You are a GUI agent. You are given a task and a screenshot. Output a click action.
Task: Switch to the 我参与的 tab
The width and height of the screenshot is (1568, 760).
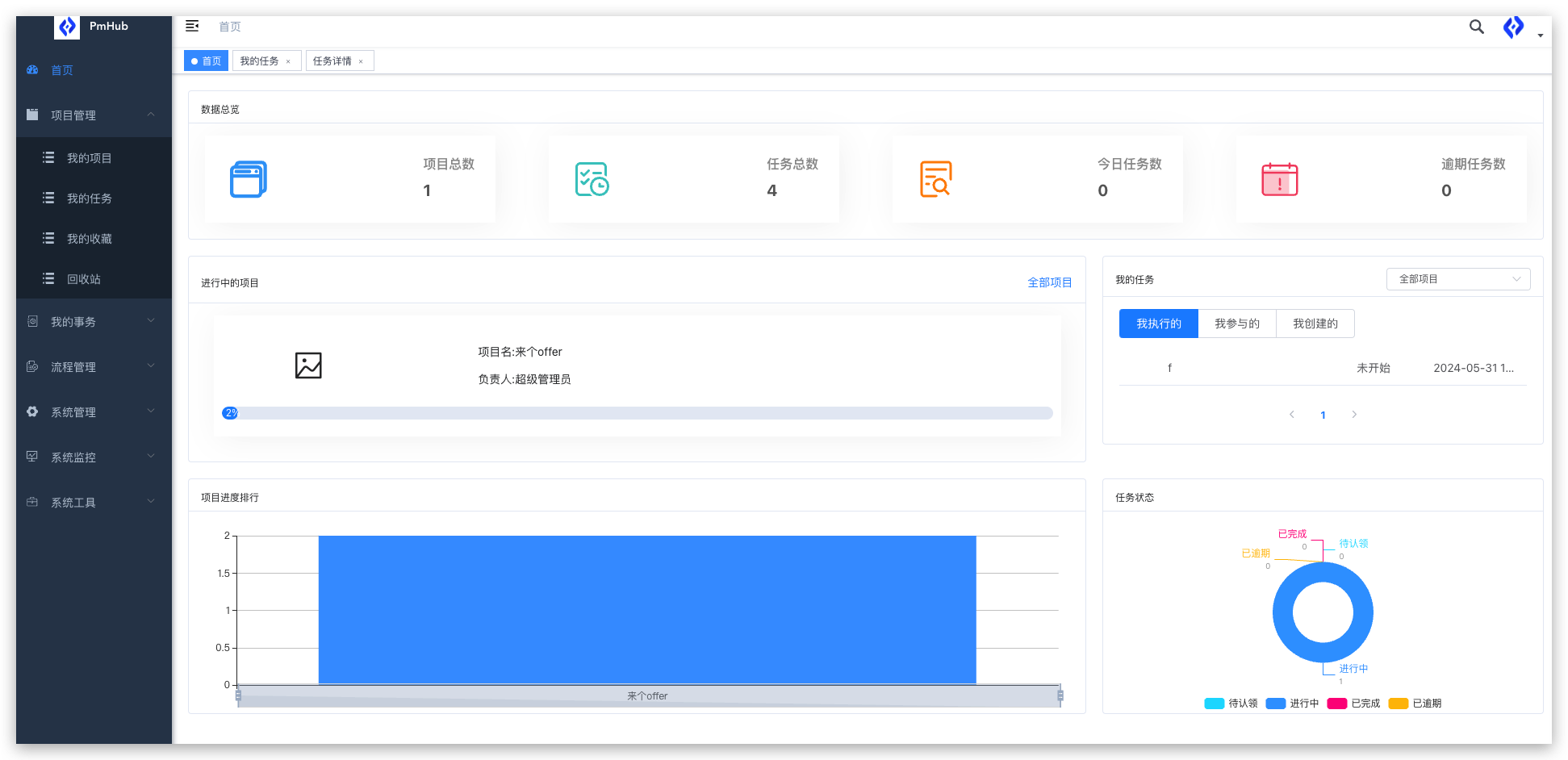(1237, 323)
